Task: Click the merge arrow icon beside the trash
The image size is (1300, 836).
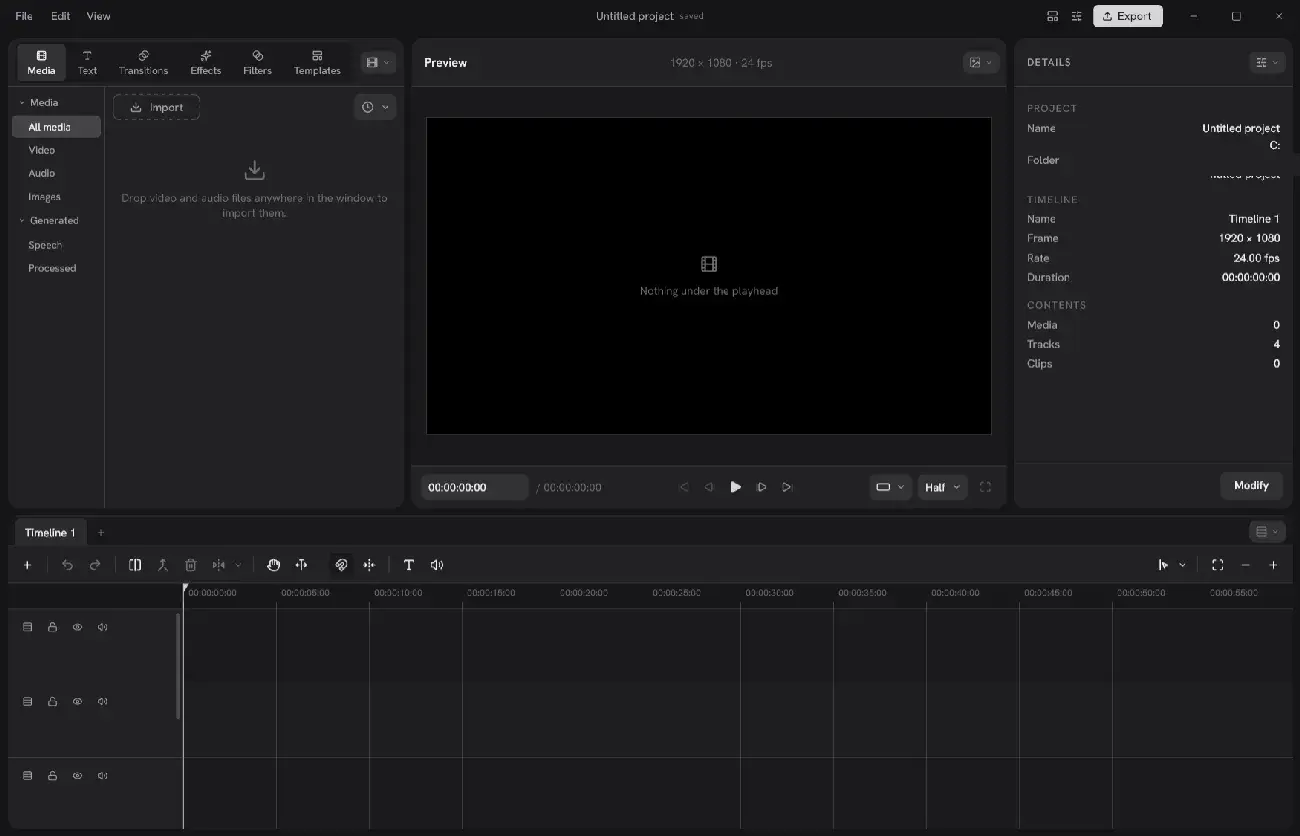Action: (163, 565)
